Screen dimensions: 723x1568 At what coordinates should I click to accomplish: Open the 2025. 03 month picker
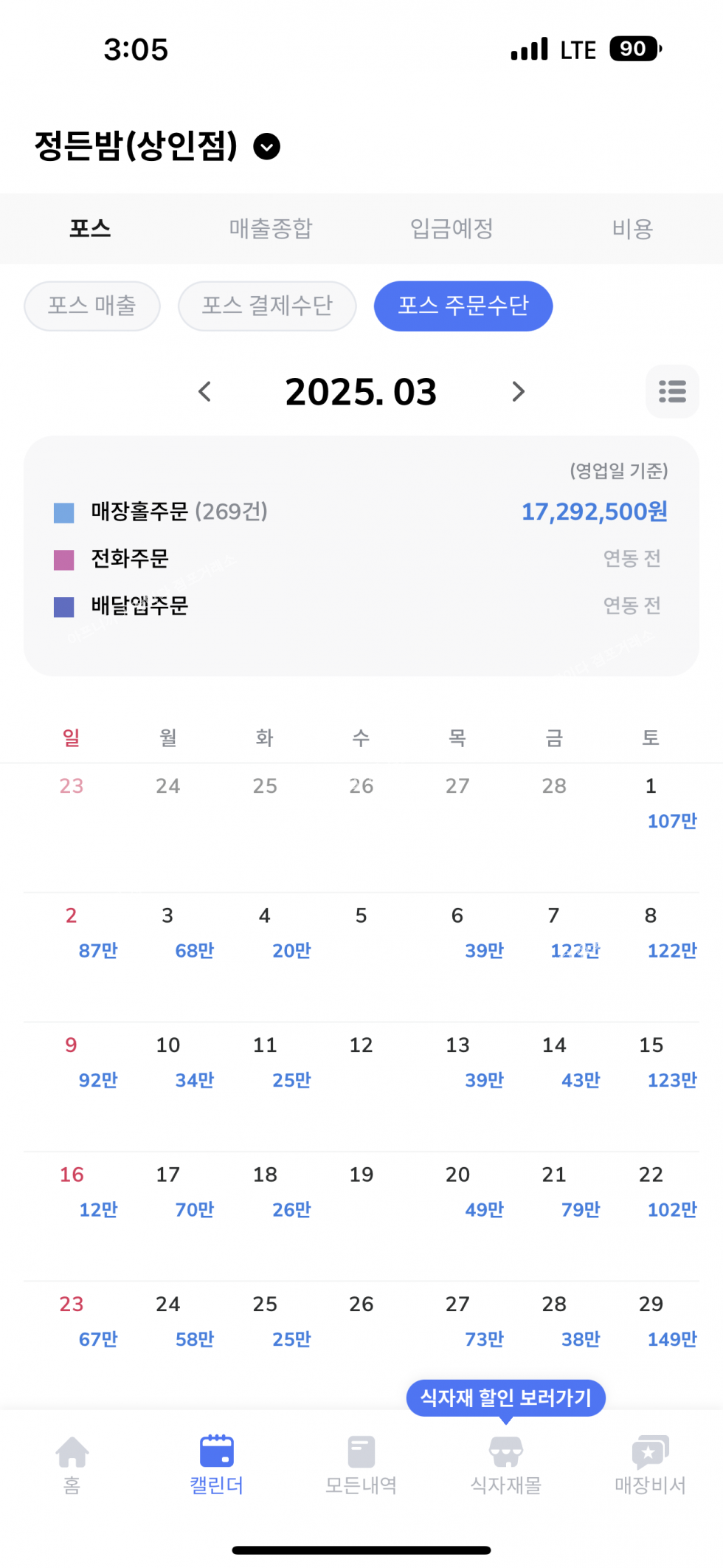361,391
